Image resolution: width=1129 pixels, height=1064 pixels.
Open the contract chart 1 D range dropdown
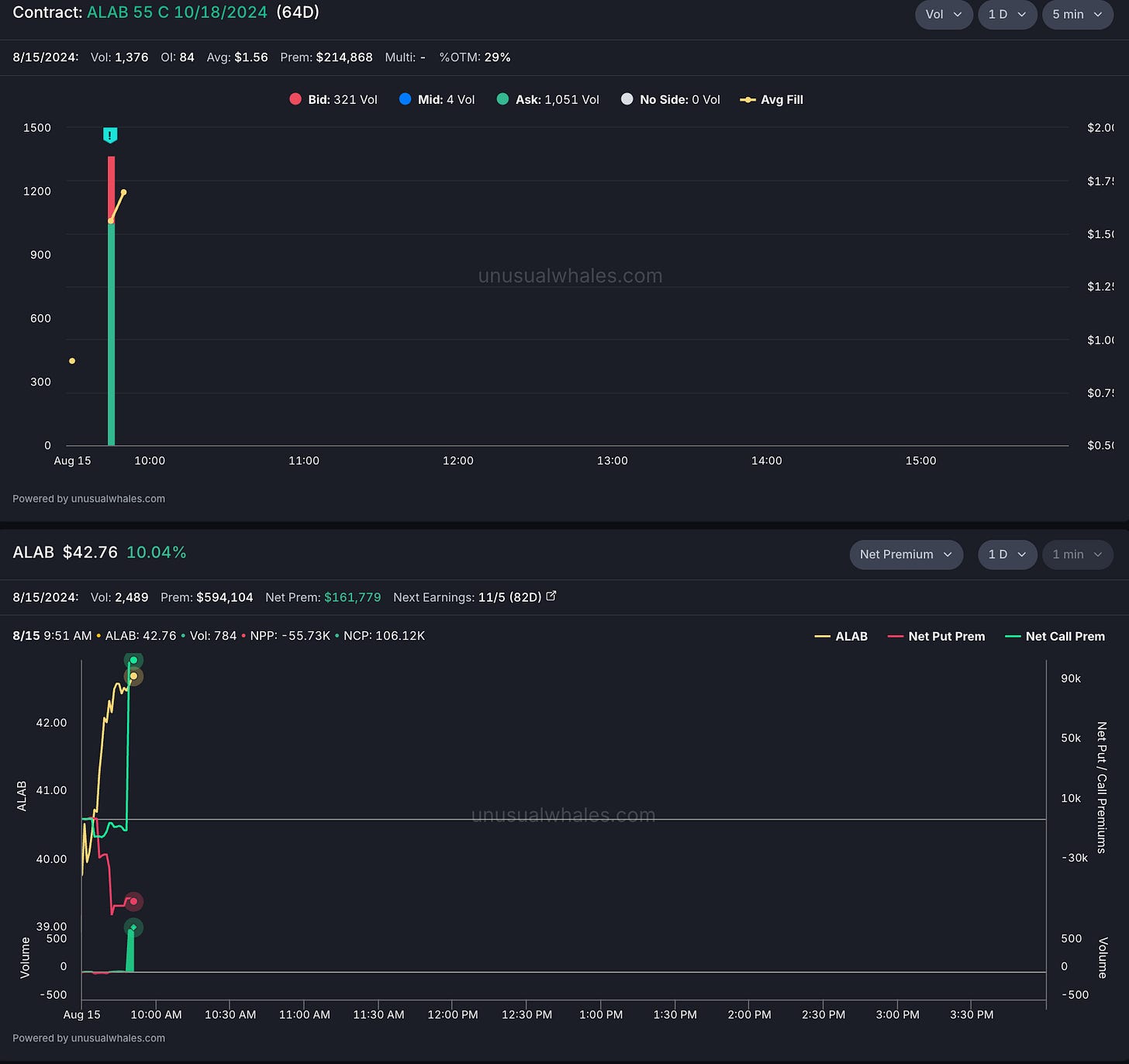[1007, 15]
